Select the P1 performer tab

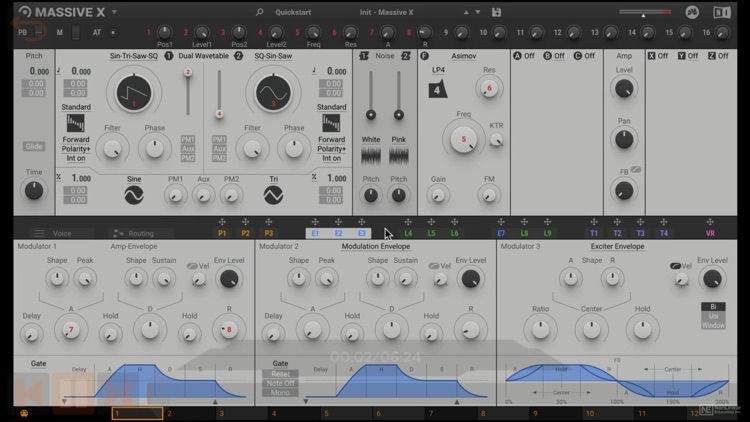222,233
